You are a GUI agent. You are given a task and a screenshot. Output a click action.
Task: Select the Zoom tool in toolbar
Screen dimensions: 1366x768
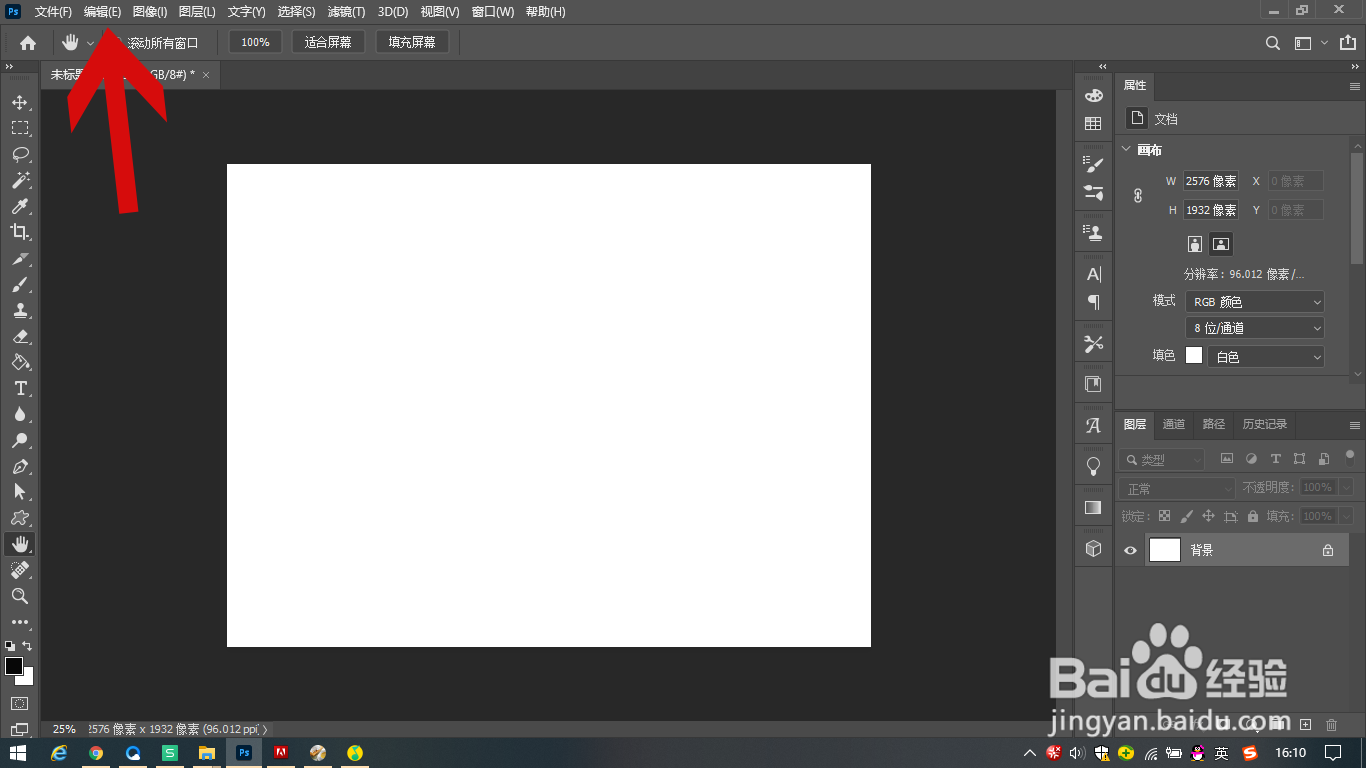20,596
